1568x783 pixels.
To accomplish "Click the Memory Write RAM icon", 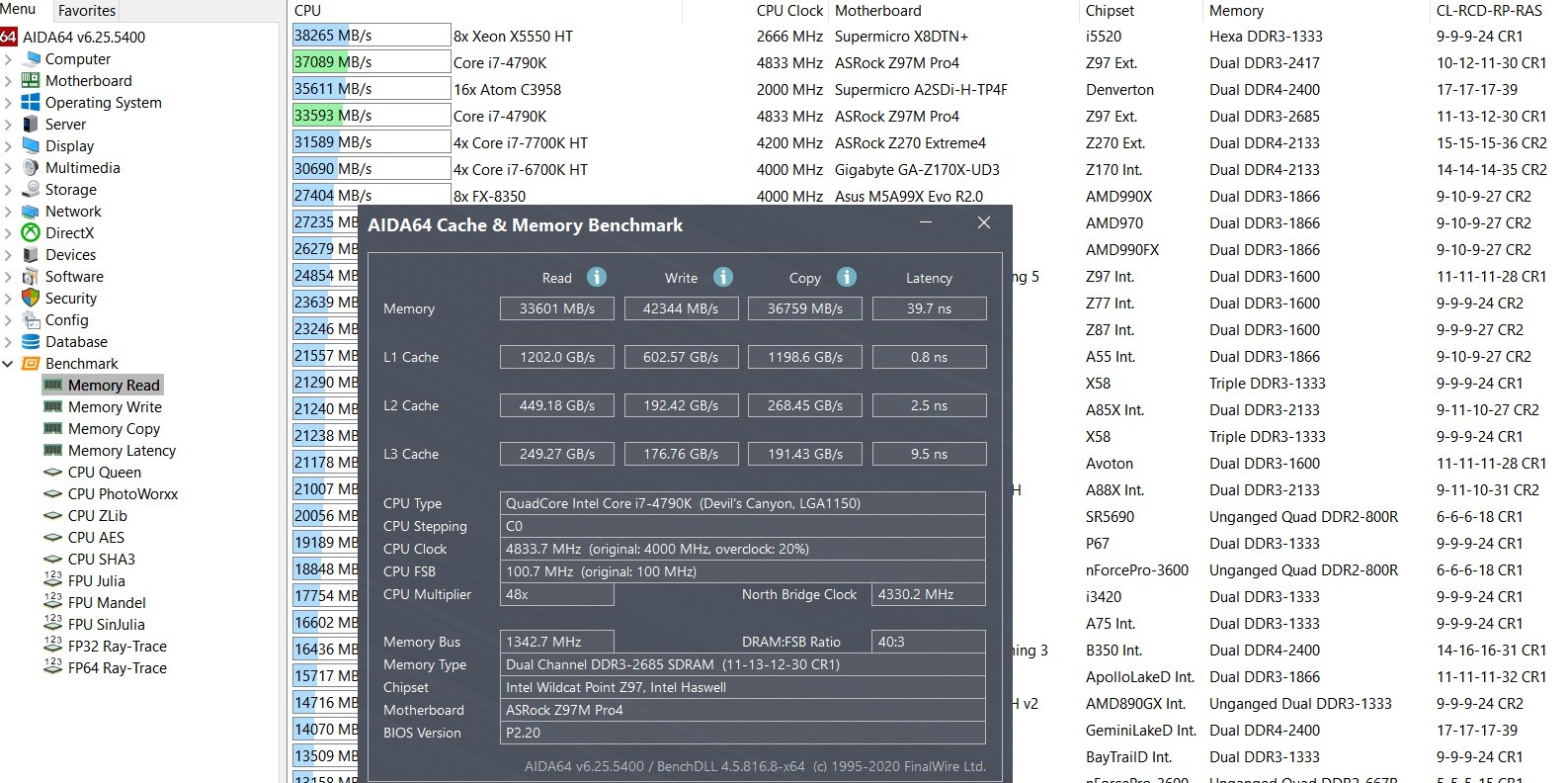I will pos(53,407).
